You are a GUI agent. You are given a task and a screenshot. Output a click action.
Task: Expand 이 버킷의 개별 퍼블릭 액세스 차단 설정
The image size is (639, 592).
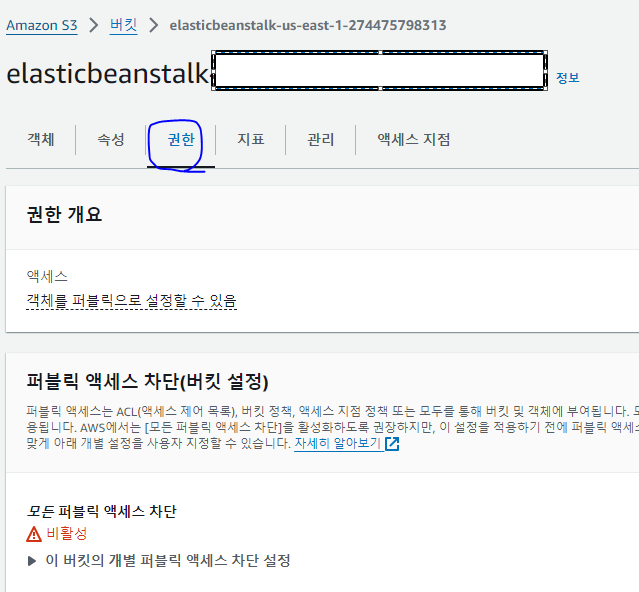pyautogui.click(x=159, y=560)
